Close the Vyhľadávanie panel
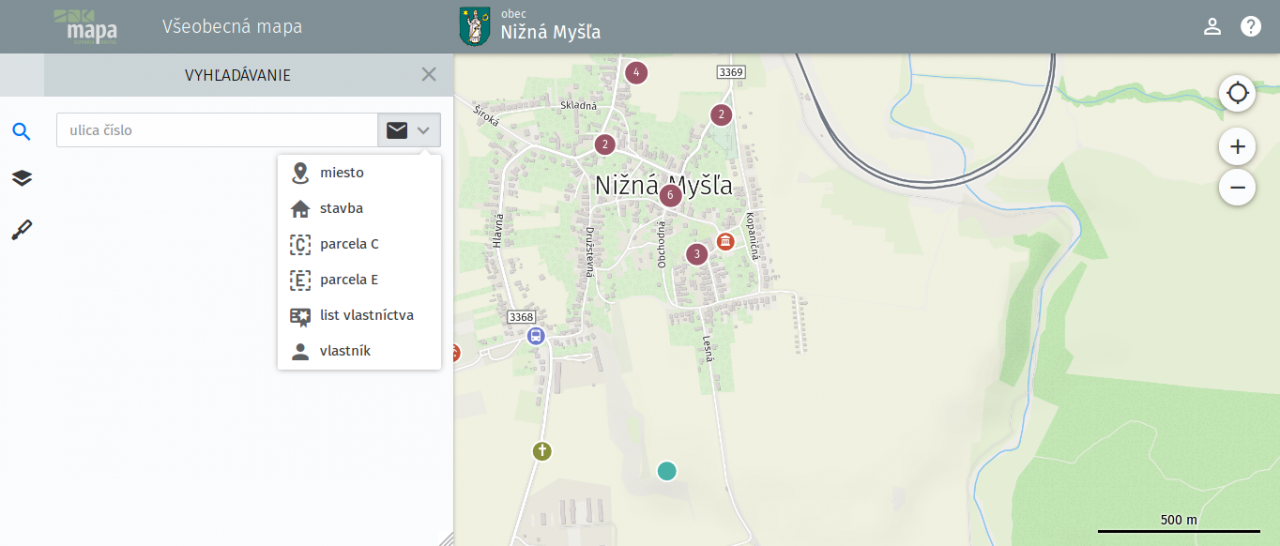Image resolution: width=1280 pixels, height=546 pixels. (429, 75)
